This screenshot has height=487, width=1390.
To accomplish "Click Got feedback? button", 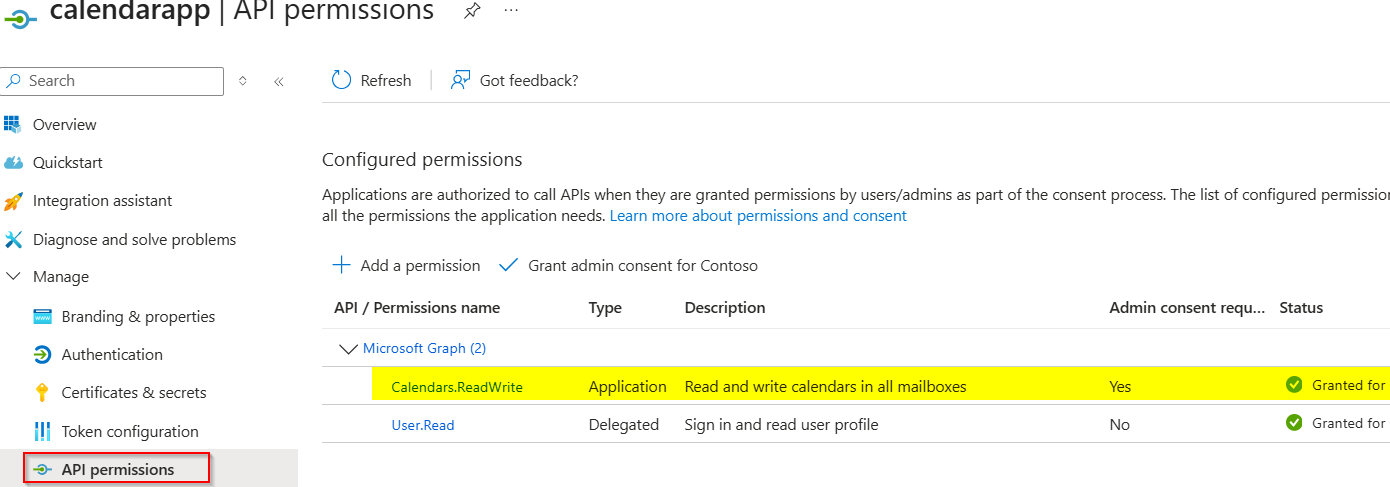I will tap(514, 80).
